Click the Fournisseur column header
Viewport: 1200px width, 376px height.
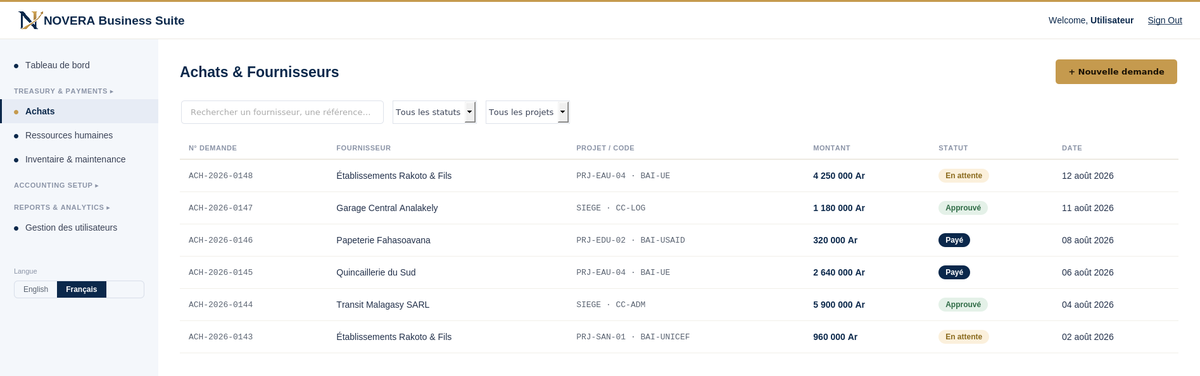pyautogui.click(x=363, y=148)
